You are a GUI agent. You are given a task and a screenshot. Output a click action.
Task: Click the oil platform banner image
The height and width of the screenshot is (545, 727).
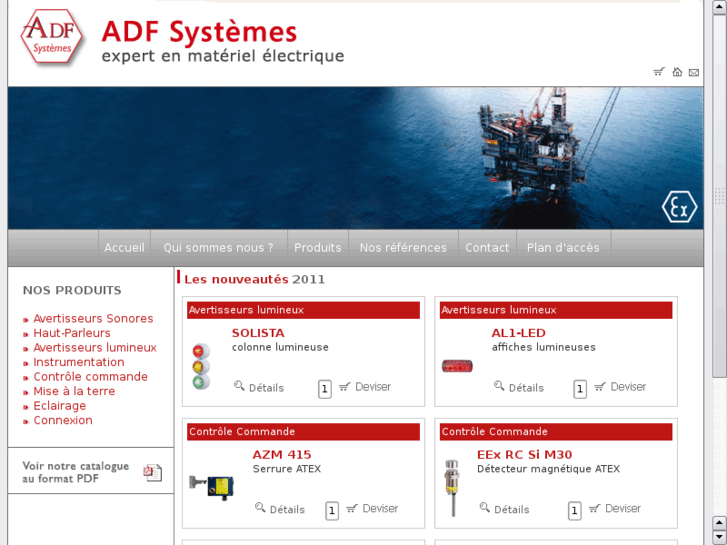click(356, 158)
